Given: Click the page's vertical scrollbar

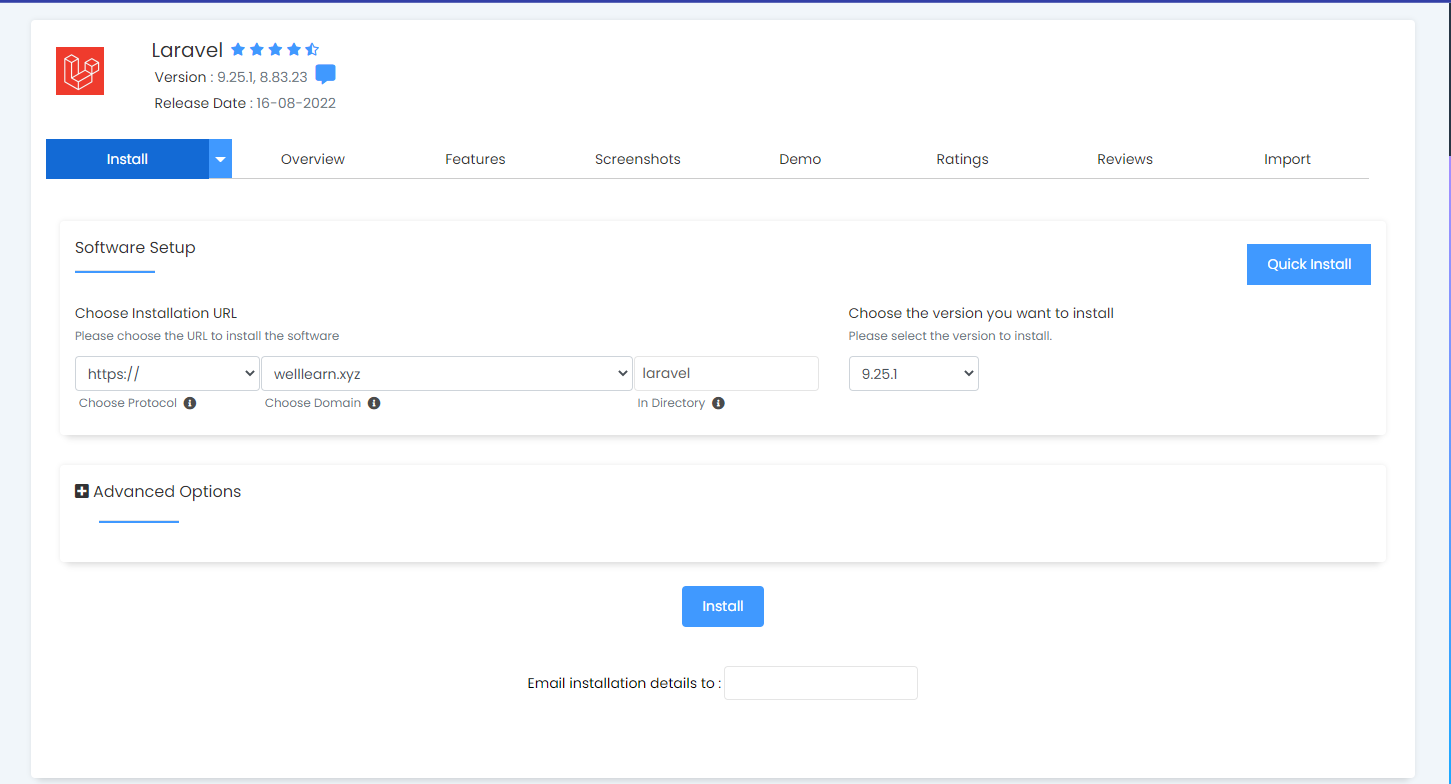Looking at the screenshot, I should click(x=1447, y=80).
